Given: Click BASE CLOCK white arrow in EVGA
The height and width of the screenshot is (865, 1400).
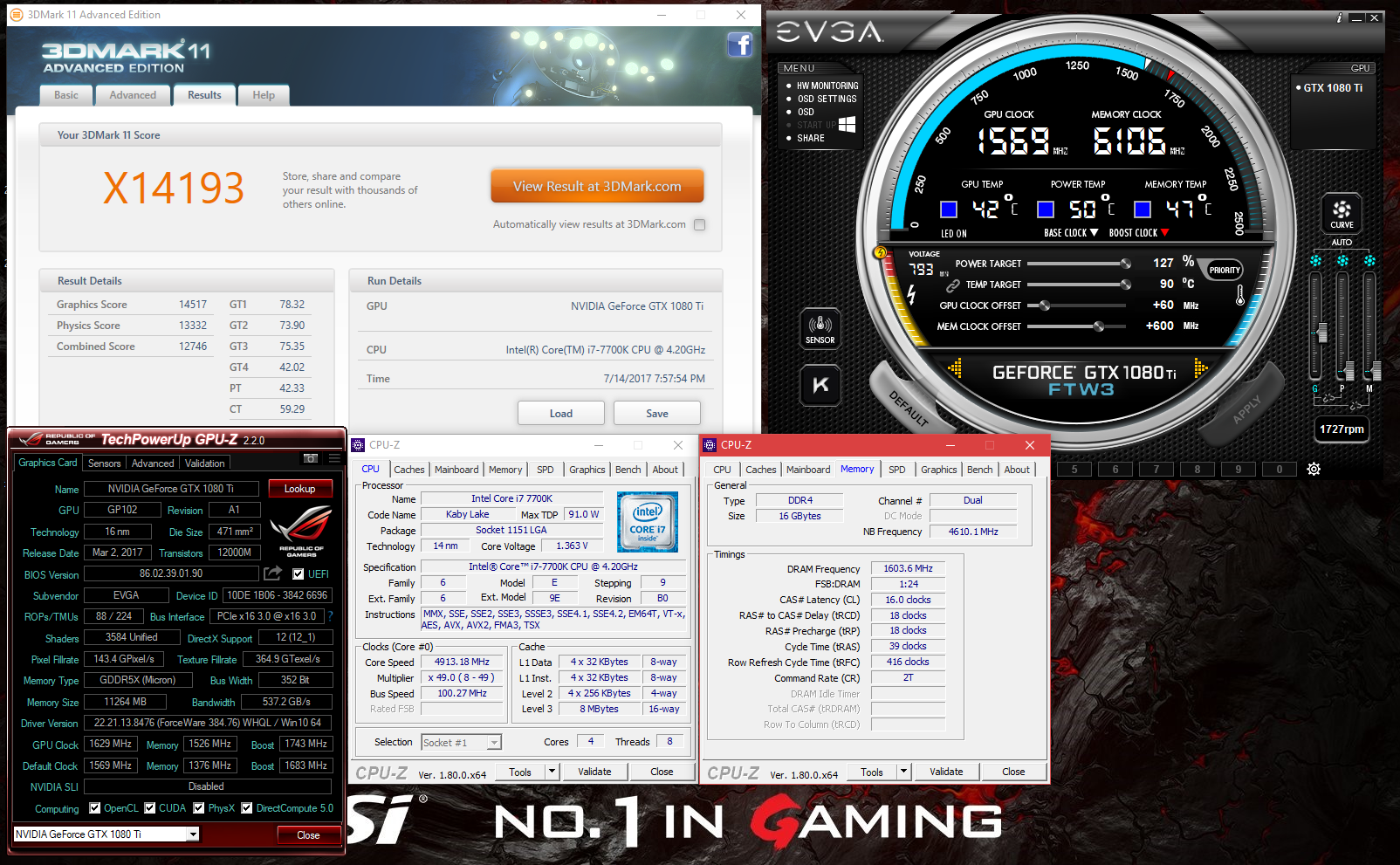Looking at the screenshot, I should pyautogui.click(x=1095, y=233).
